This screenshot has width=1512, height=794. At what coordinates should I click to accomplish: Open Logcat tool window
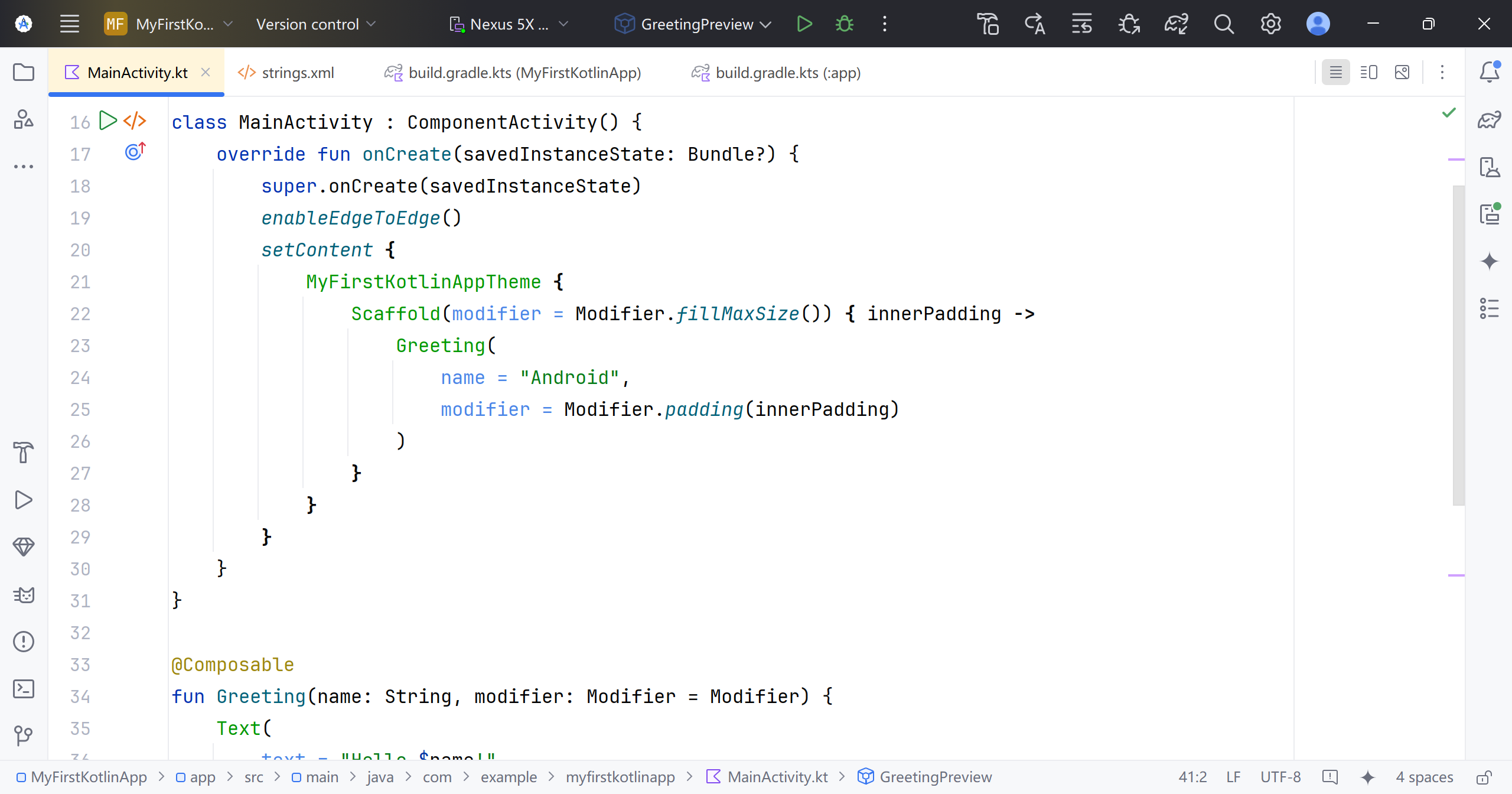pos(24,594)
